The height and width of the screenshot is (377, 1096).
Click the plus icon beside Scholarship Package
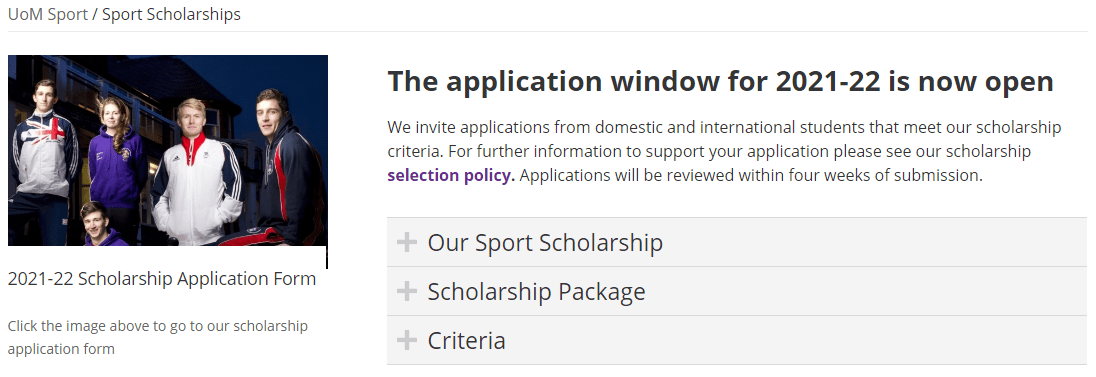click(x=406, y=292)
